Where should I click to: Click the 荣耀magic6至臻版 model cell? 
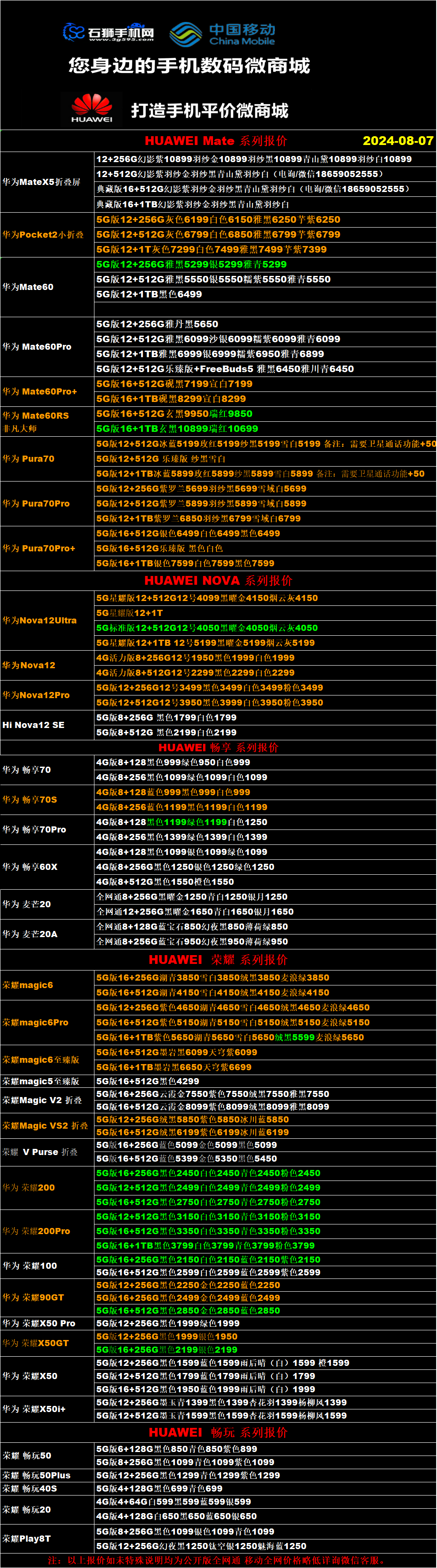[x=47, y=1060]
